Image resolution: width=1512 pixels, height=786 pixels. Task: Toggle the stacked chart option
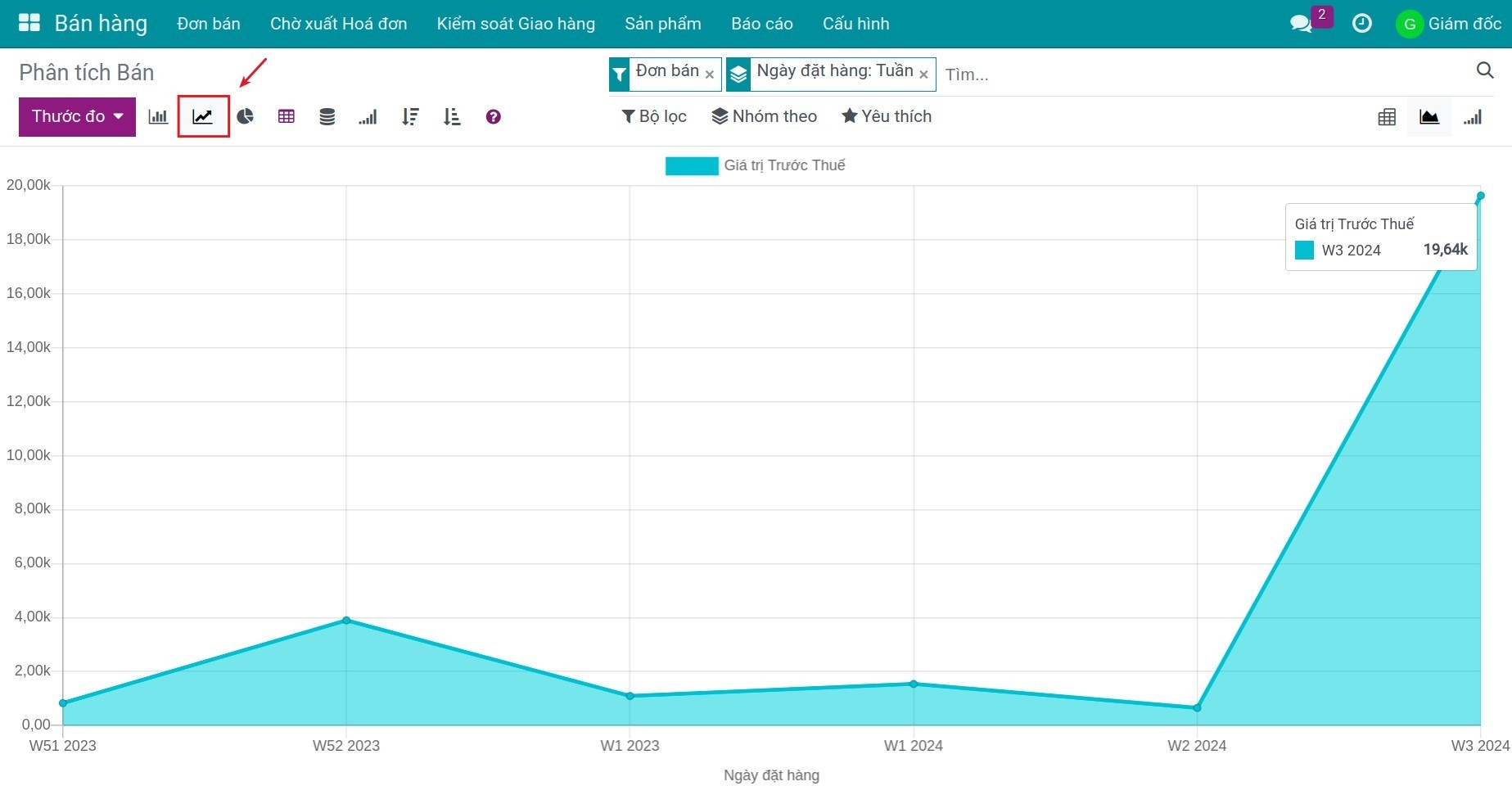[x=327, y=117]
